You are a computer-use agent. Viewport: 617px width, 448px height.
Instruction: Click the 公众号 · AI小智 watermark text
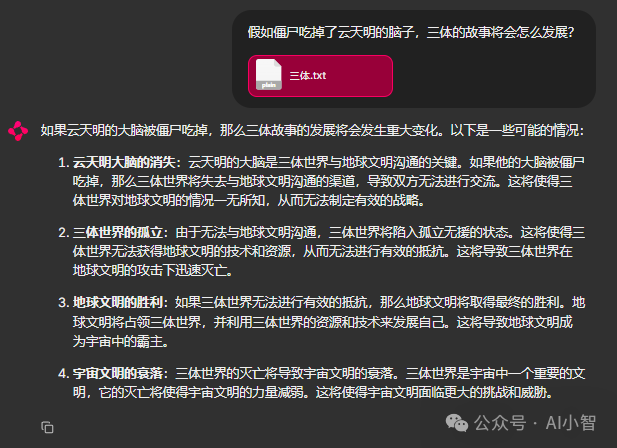click(535, 423)
